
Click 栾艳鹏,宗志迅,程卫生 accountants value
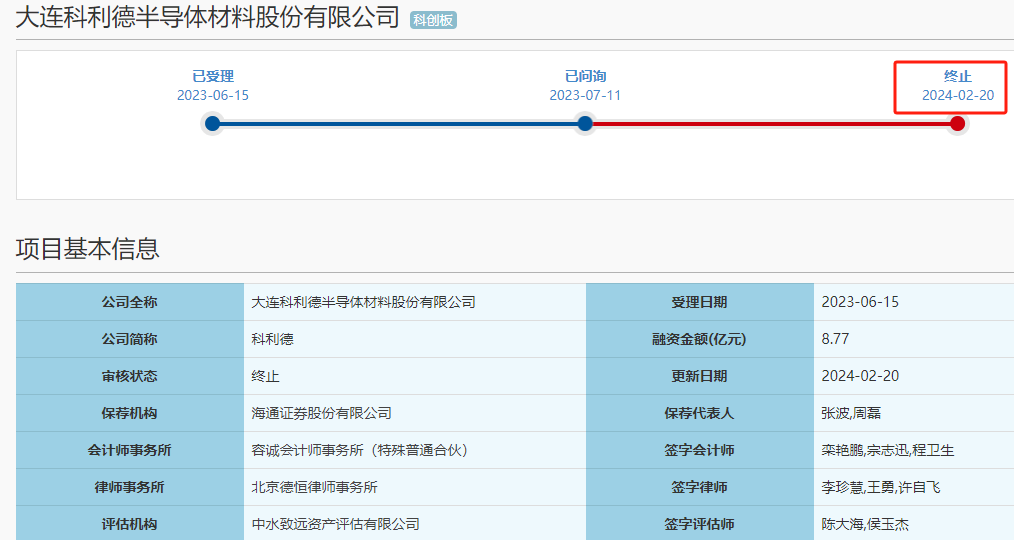[888, 450]
